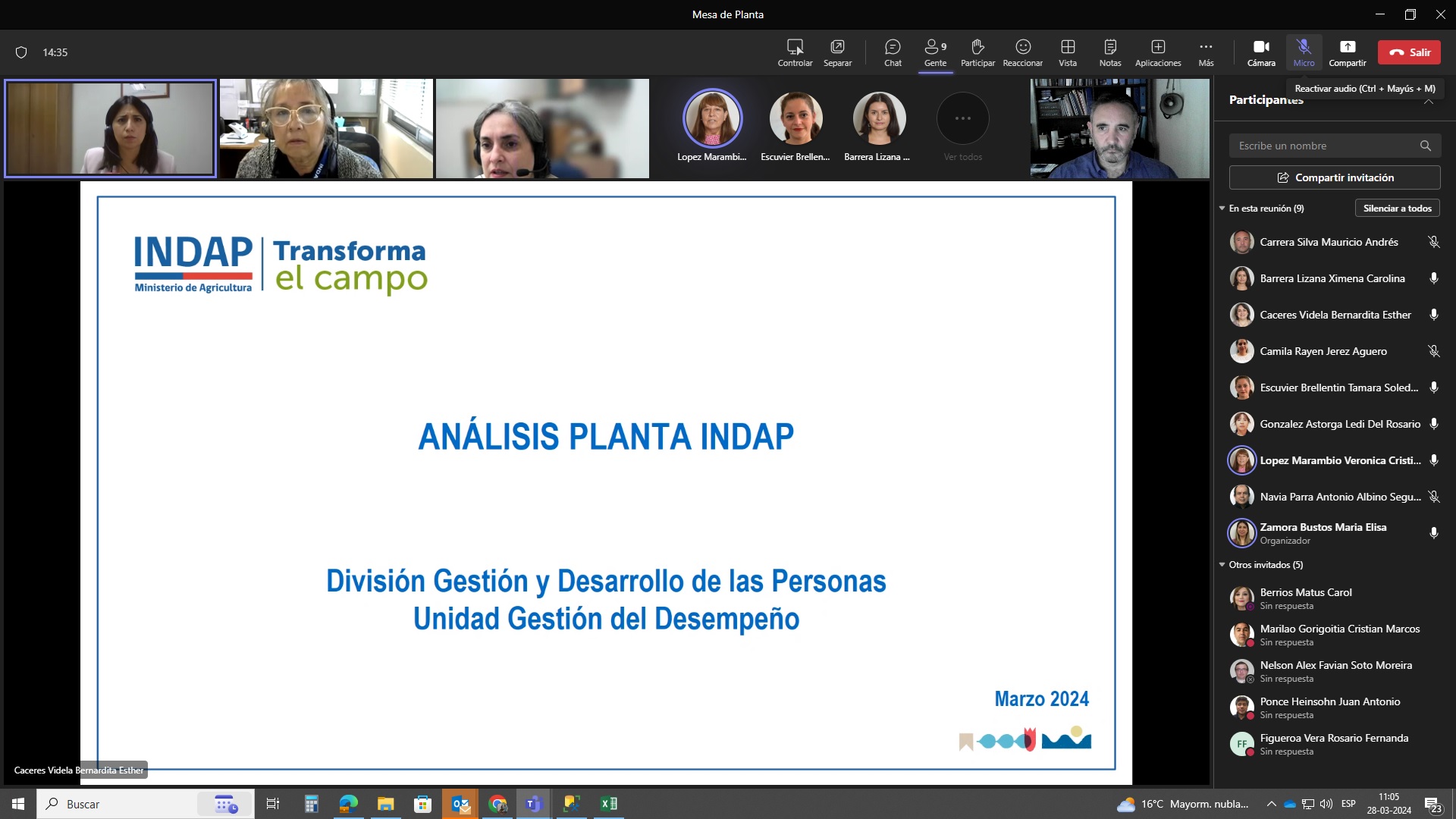Screen dimensions: 1456x819
Task: Open Calculator from the taskbar
Action: point(311,804)
